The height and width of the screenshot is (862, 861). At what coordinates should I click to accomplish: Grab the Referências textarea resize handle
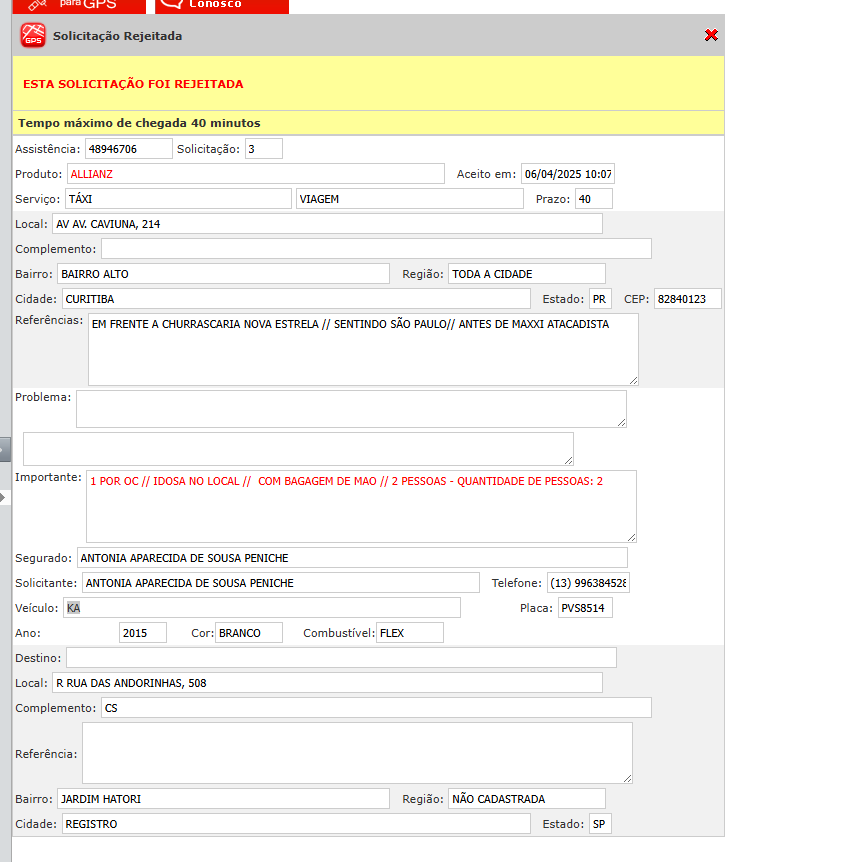[x=633, y=380]
